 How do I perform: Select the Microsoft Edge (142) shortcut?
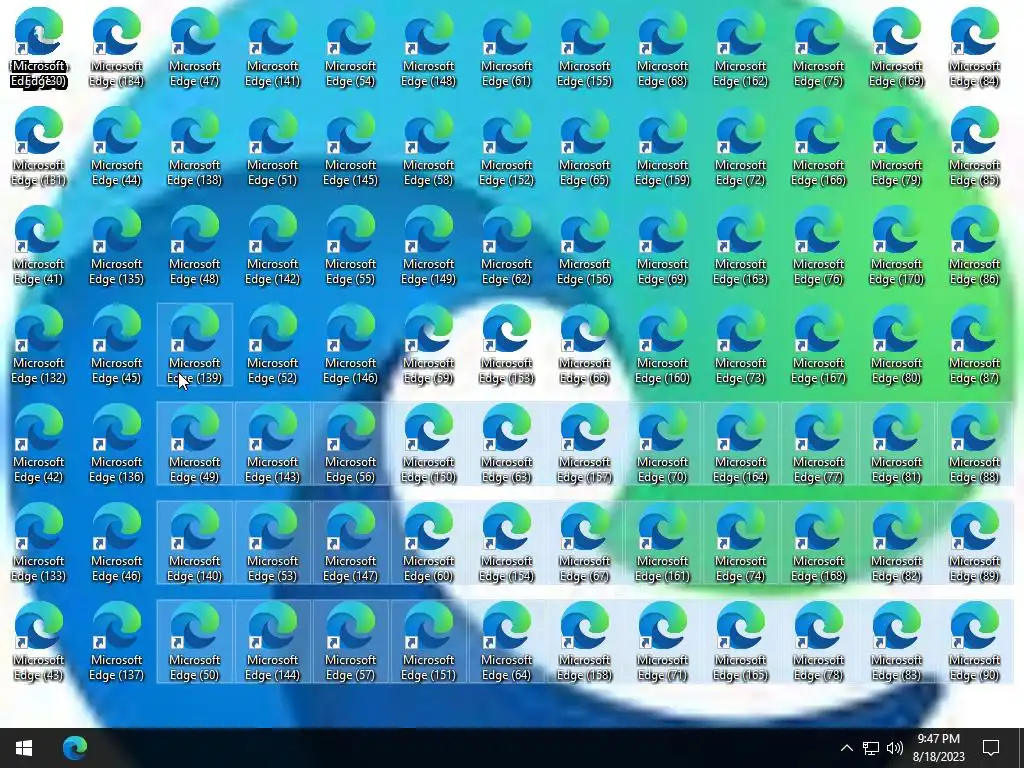272,245
